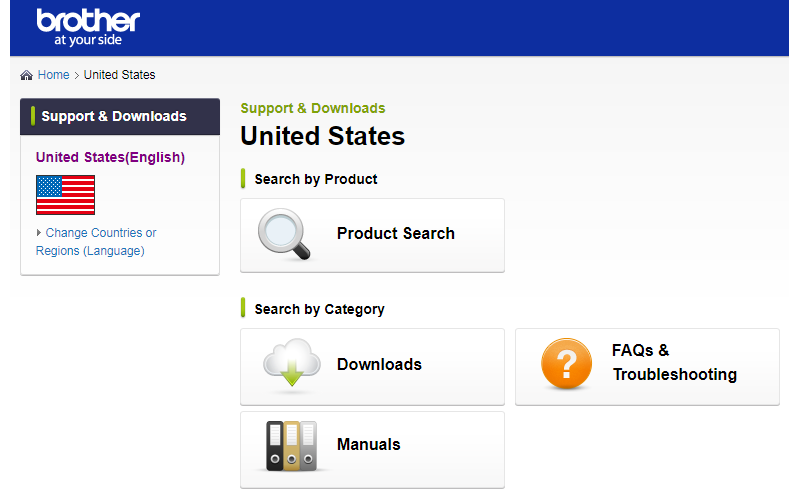
Task: Open FAQs & Troubleshooting tile
Action: pos(647,367)
